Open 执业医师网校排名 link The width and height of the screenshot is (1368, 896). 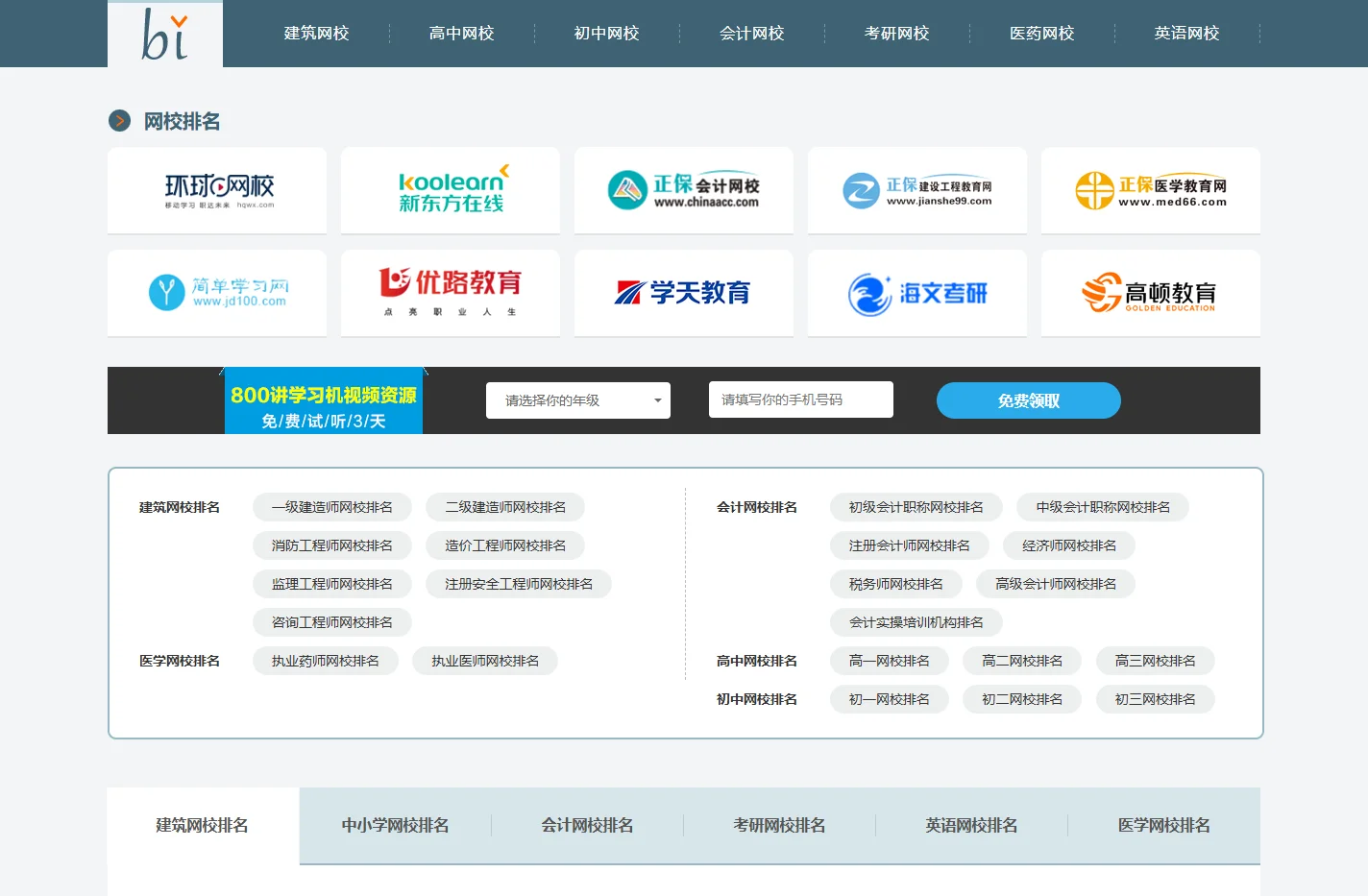(x=485, y=661)
